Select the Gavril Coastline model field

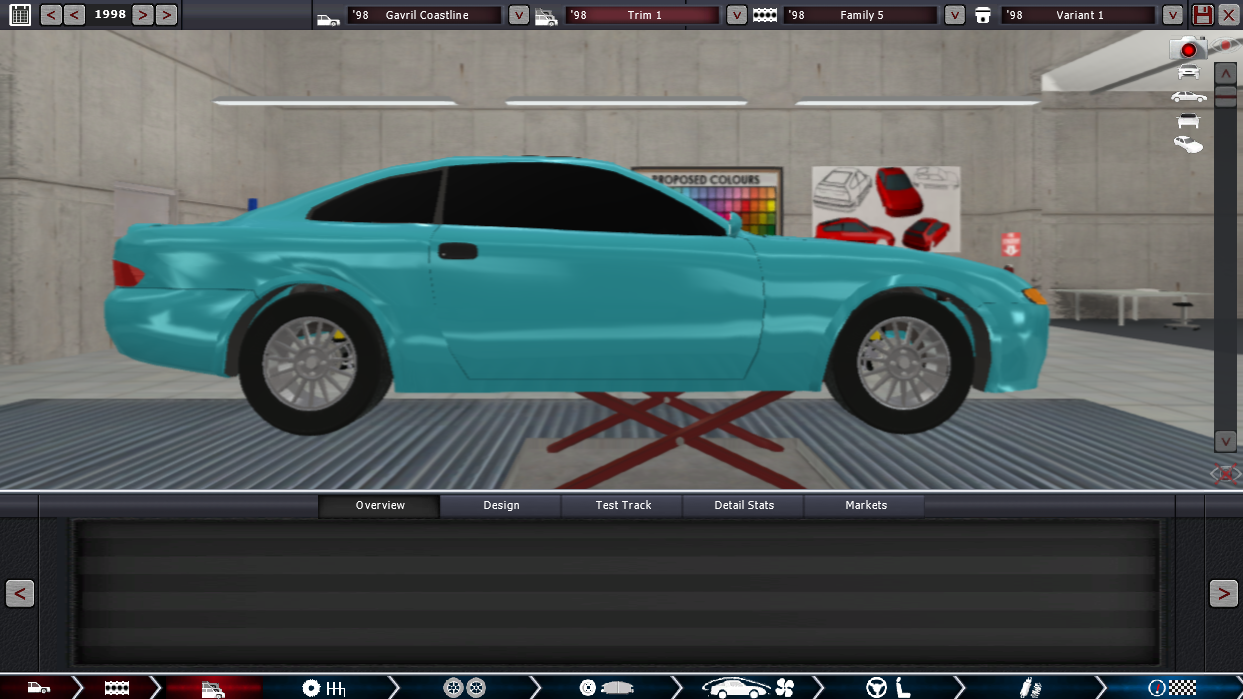pyautogui.click(x=424, y=15)
